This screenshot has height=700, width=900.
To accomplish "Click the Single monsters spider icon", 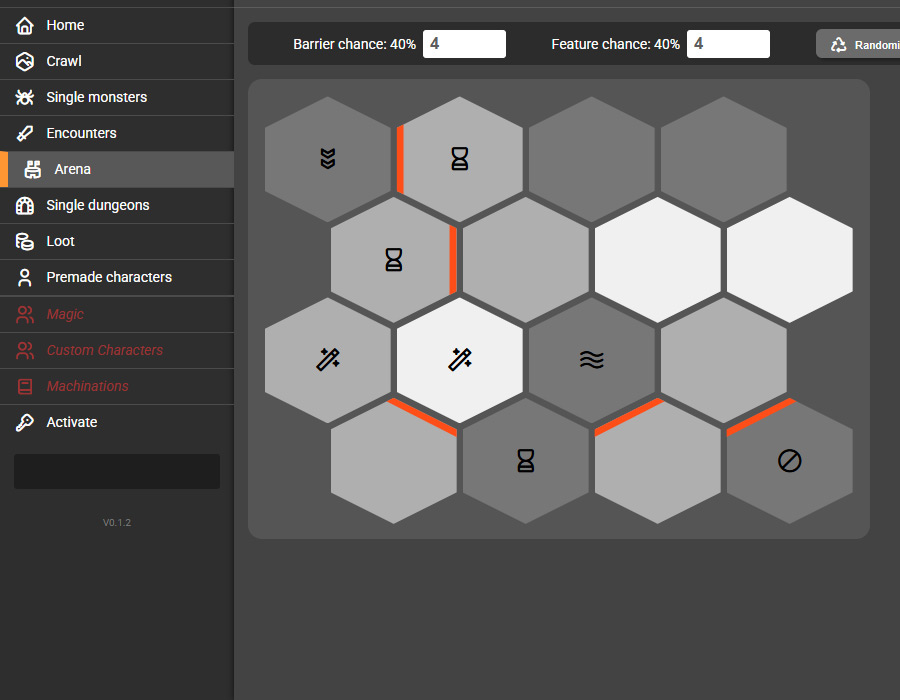I will (x=25, y=98).
